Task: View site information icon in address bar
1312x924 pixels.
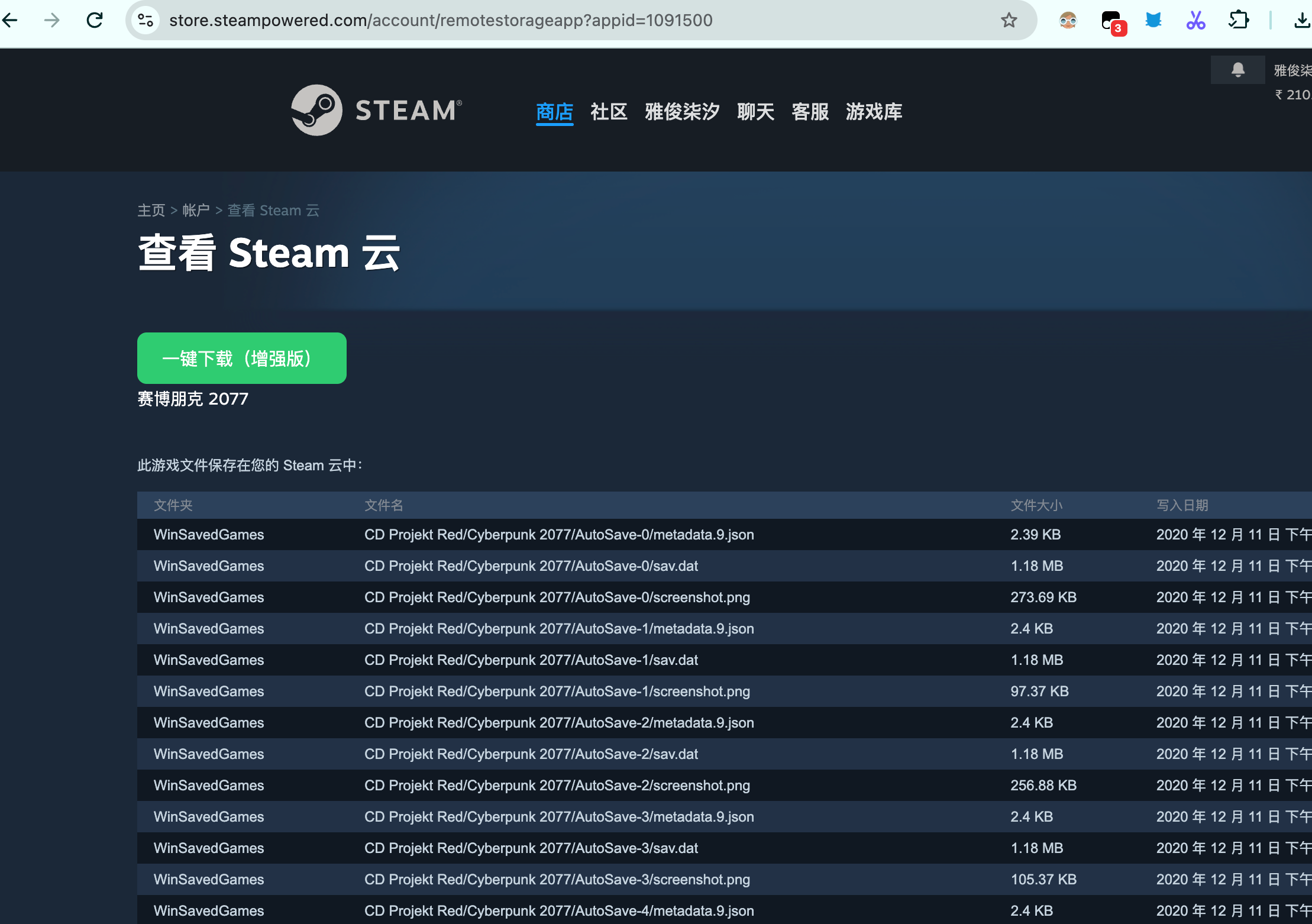Action: 146,20
